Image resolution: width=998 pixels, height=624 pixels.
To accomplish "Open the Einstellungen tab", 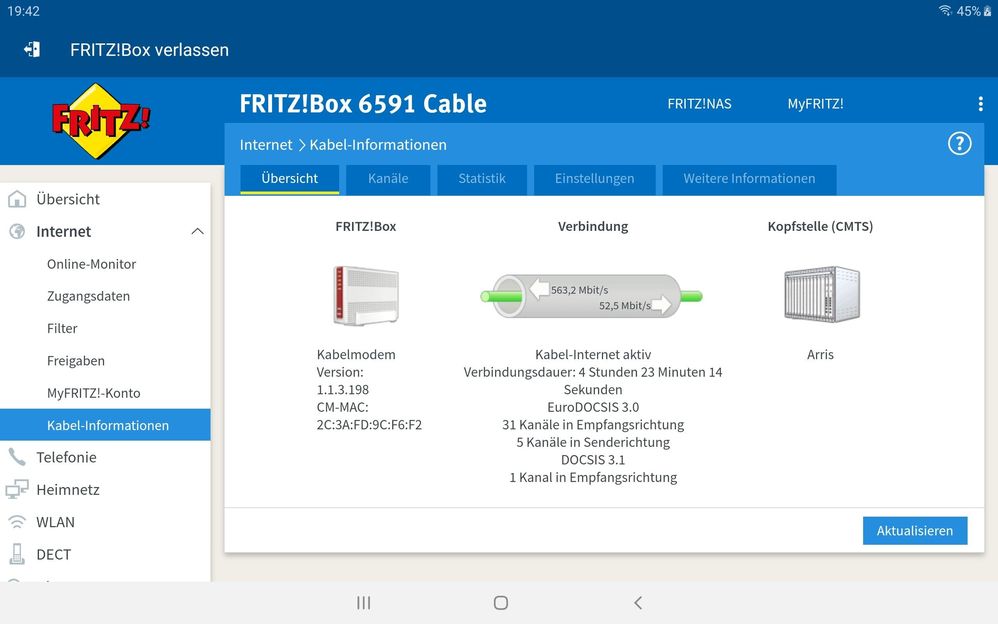I will (594, 179).
